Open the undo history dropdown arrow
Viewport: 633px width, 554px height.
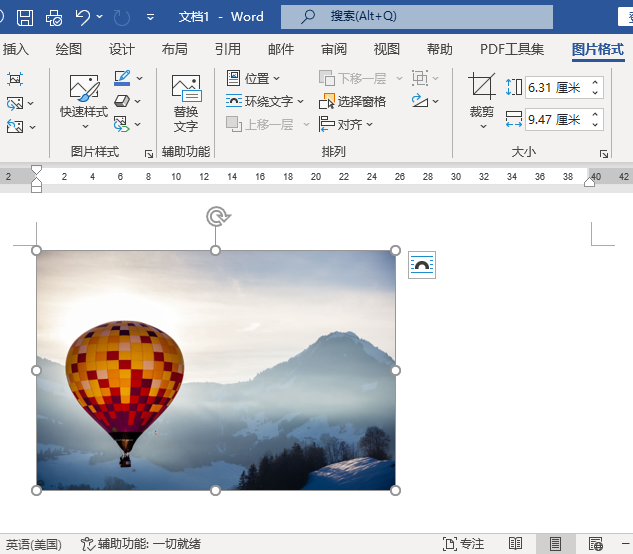point(99,17)
